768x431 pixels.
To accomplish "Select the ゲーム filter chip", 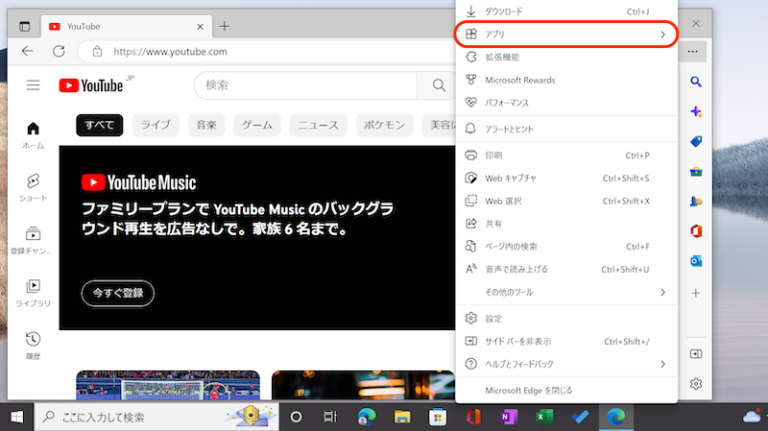I will click(x=257, y=125).
